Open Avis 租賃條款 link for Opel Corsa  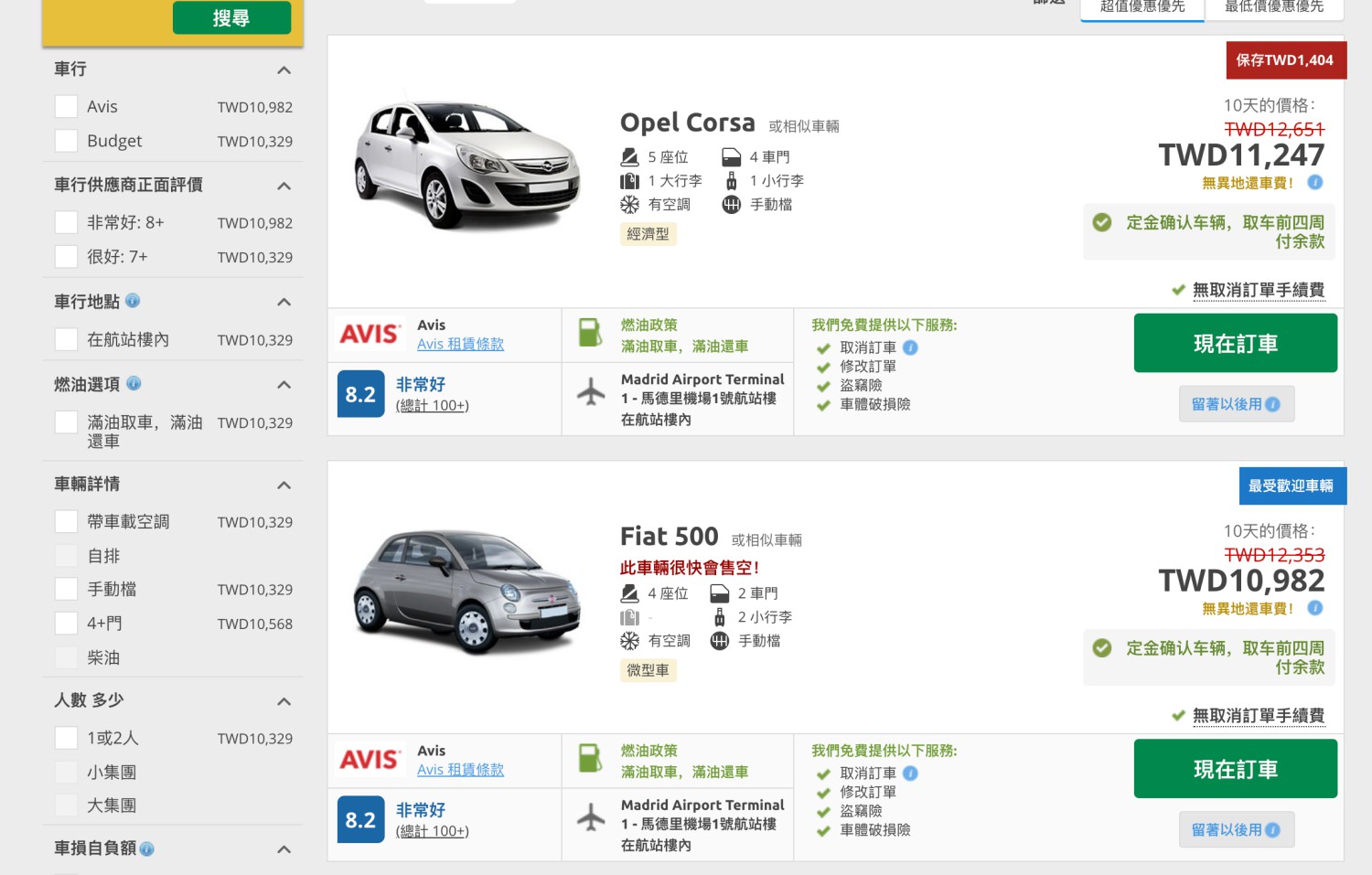[460, 344]
